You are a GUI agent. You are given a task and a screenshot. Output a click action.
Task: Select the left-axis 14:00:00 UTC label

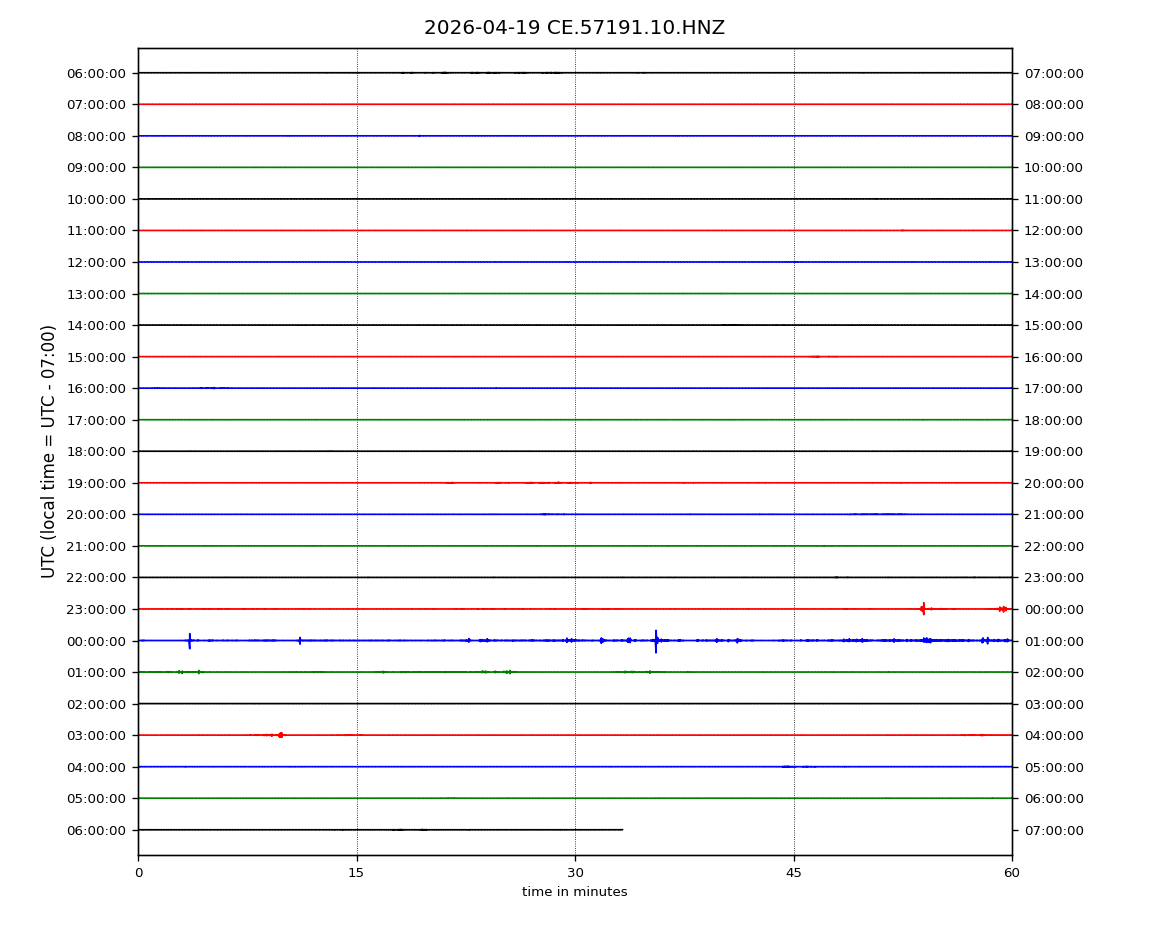coord(97,325)
